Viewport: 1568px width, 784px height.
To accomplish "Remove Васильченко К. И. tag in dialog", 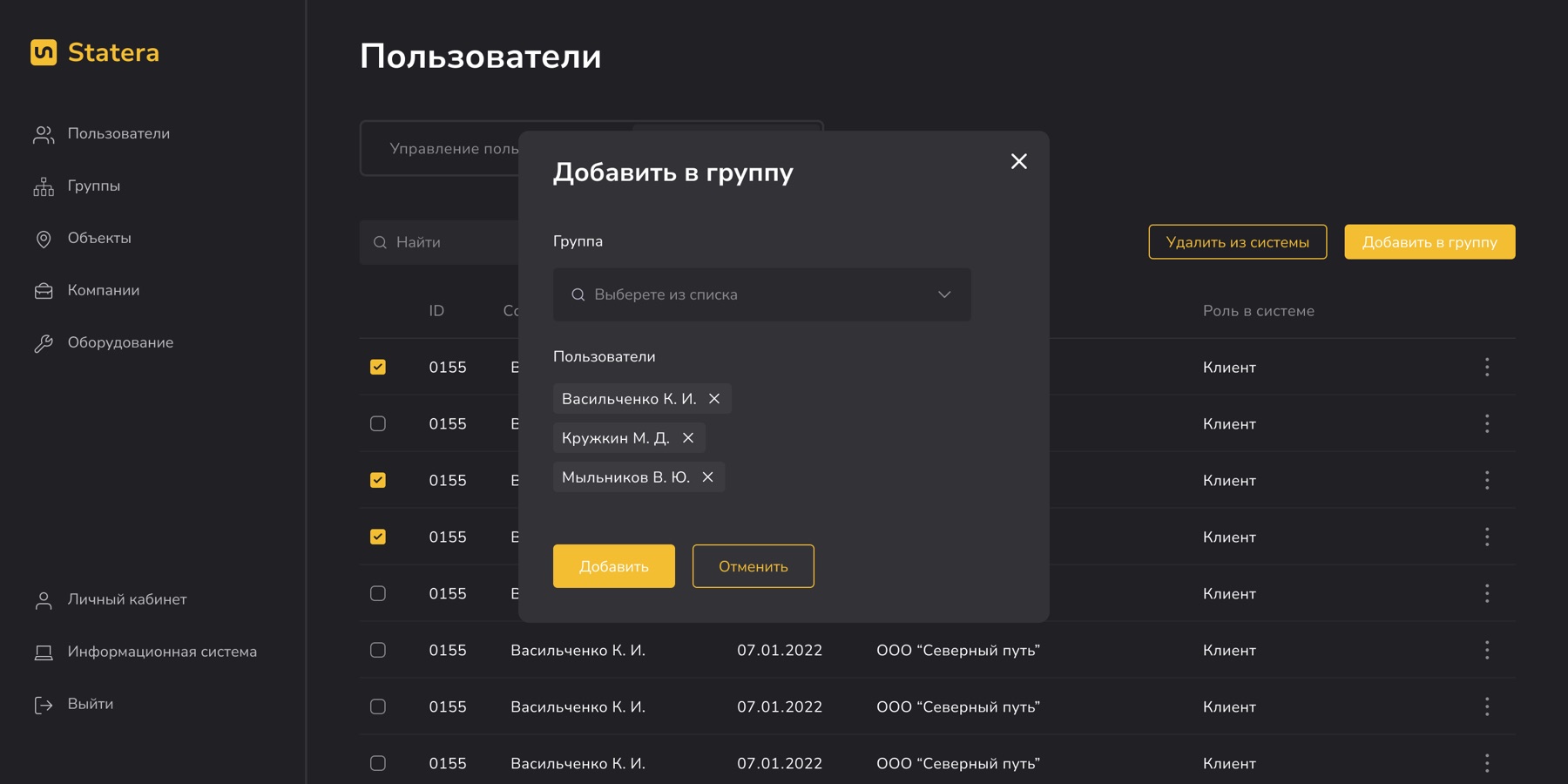I will pyautogui.click(x=714, y=398).
